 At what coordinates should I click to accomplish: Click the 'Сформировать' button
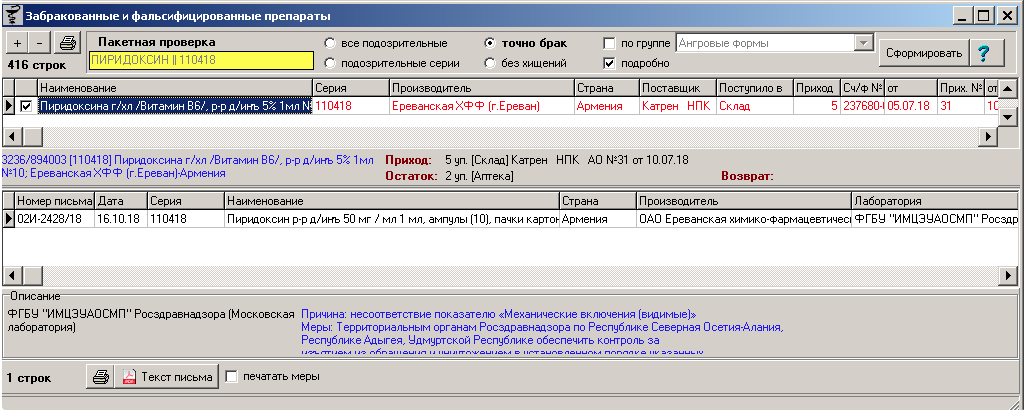point(923,54)
